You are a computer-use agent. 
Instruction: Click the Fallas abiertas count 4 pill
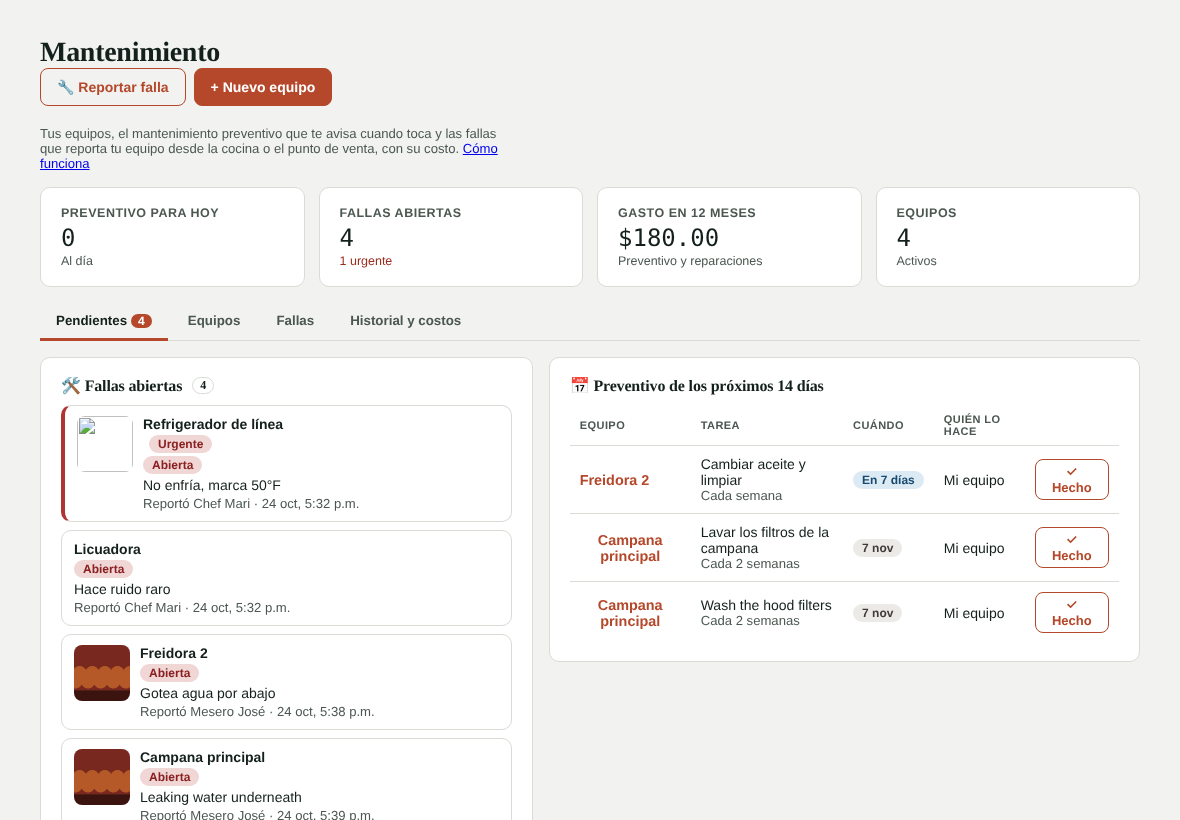[203, 385]
